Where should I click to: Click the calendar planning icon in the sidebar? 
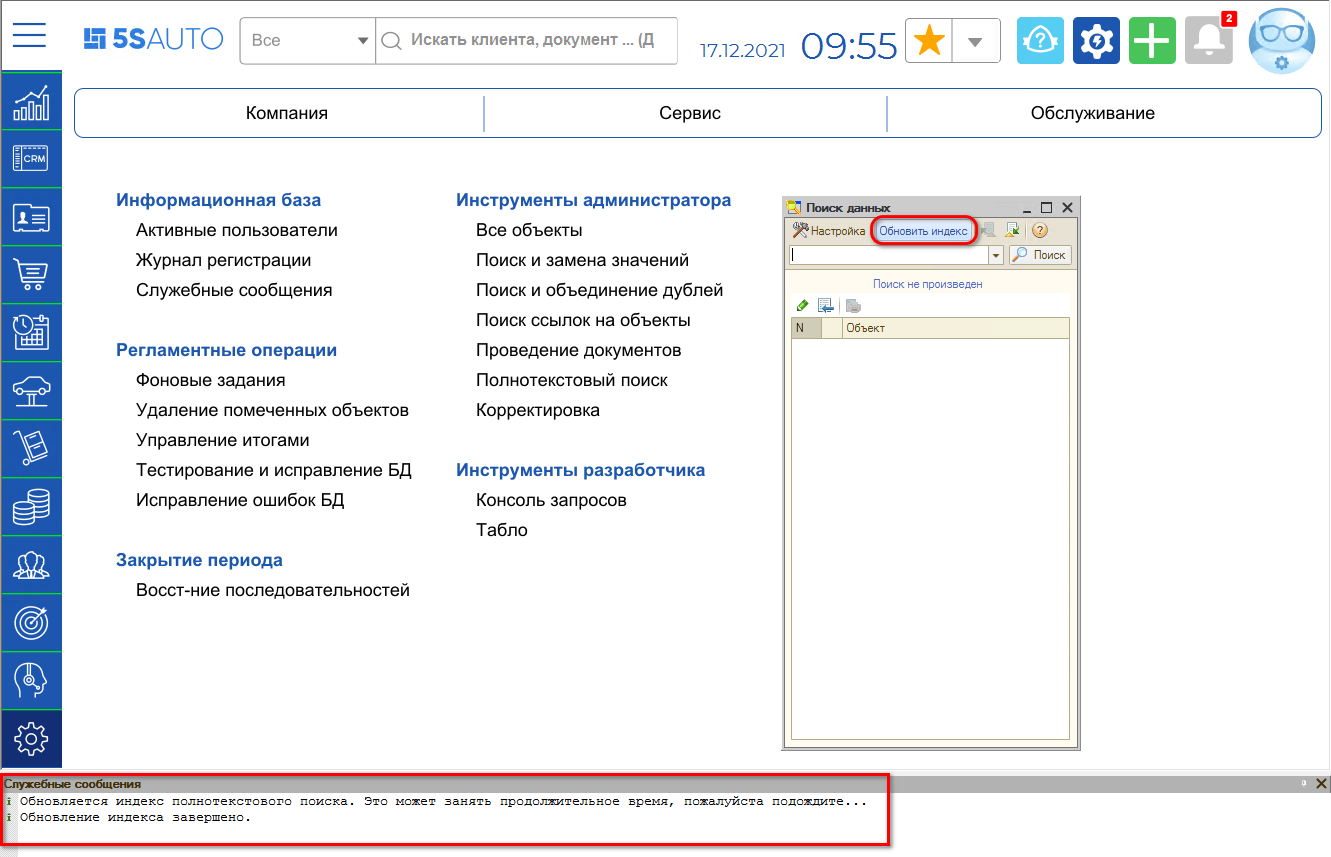(x=31, y=332)
